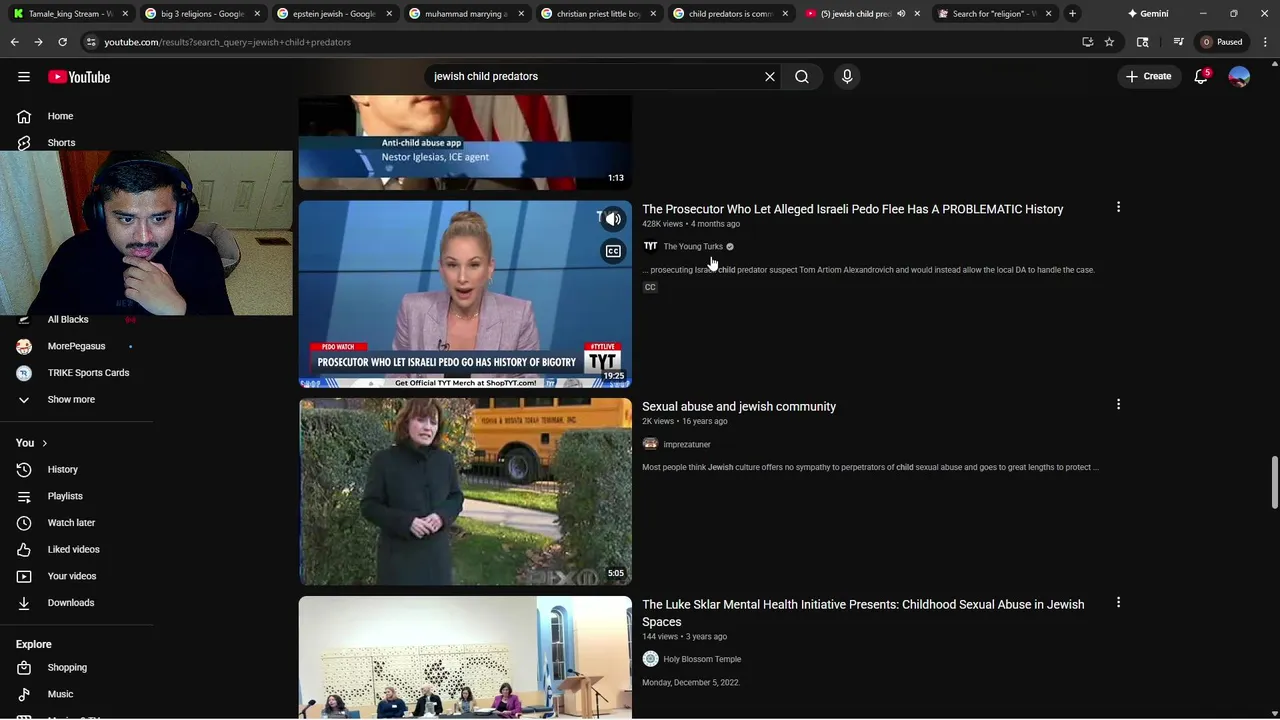Open the Create menu
The height and width of the screenshot is (720, 1280).
1148,76
